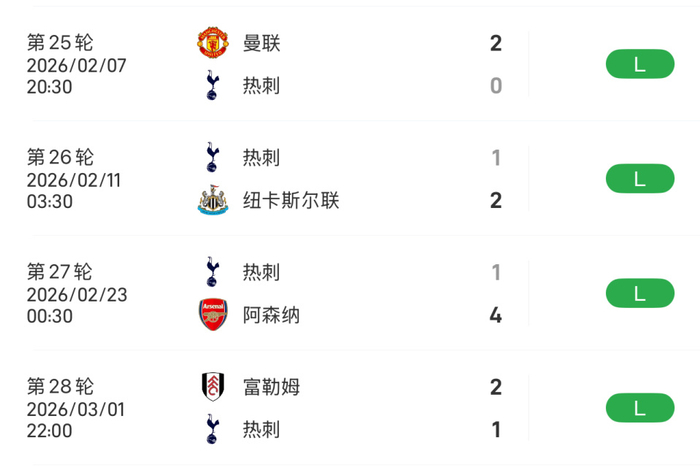Click the Fulham crest
This screenshot has width=700, height=470.
pyautogui.click(x=212, y=387)
